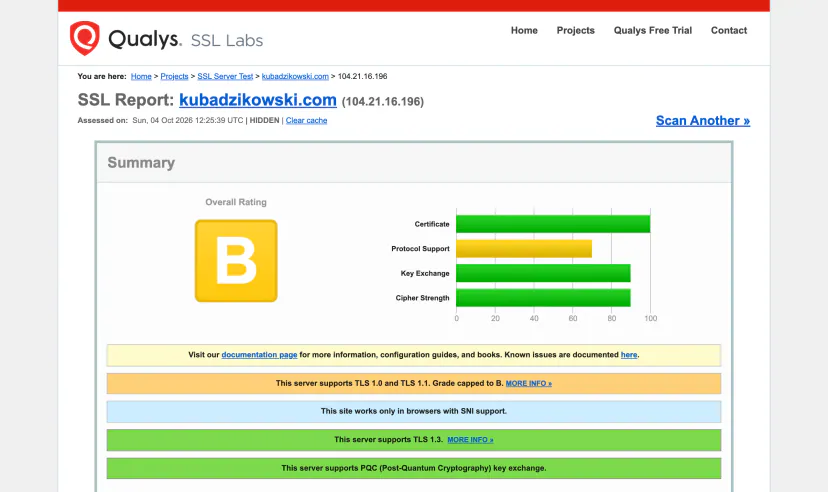Follow the Home breadcrumb link

pos(141,77)
